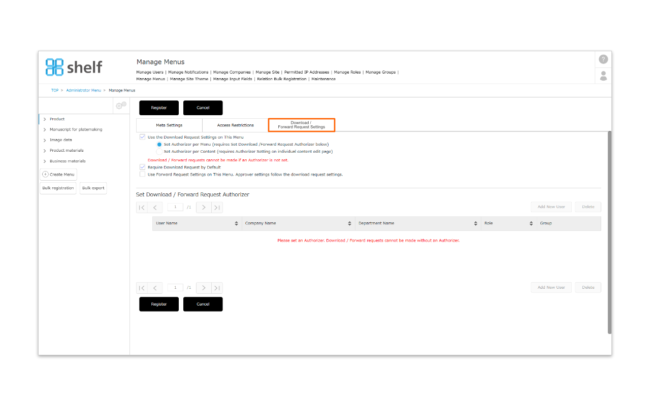The width and height of the screenshot is (650, 406).
Task: Go to next page in upper pagination
Action: 203,207
